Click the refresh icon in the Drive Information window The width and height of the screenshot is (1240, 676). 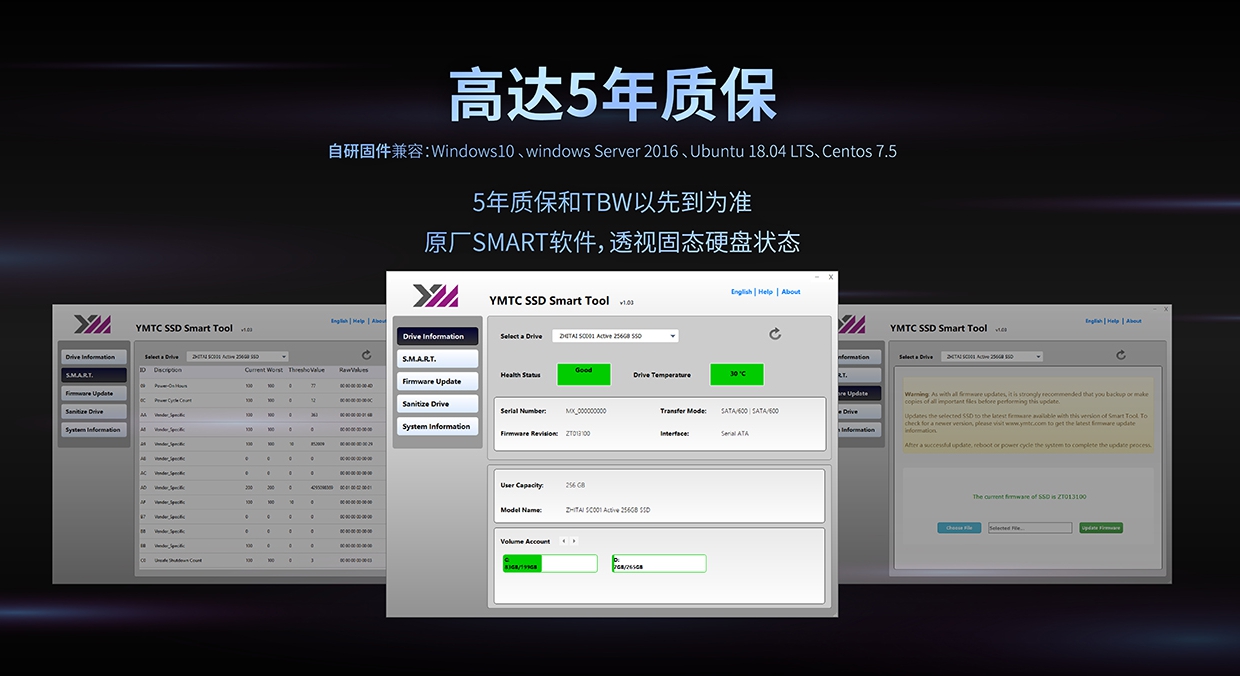point(775,334)
